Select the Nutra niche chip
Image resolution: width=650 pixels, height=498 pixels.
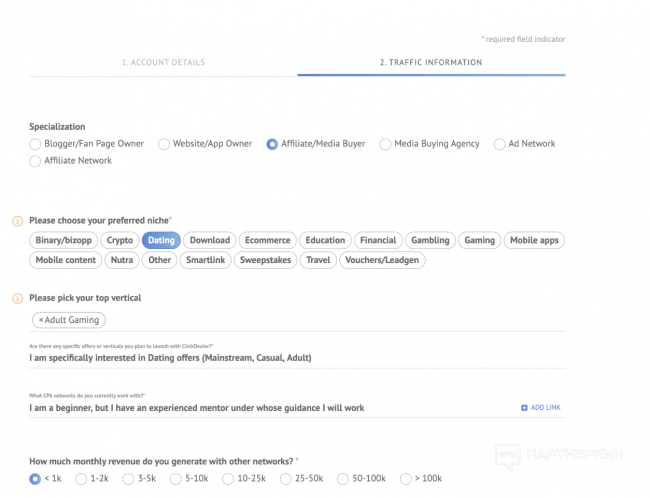(x=122, y=260)
